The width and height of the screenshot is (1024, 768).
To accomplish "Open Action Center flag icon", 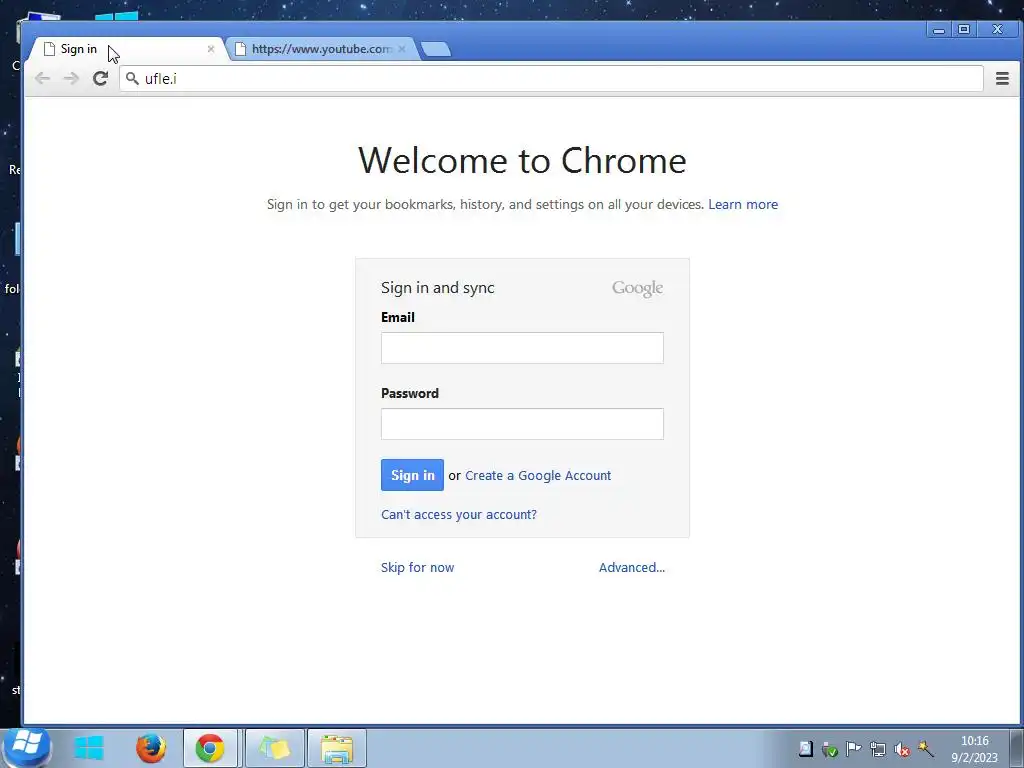I will pos(854,749).
